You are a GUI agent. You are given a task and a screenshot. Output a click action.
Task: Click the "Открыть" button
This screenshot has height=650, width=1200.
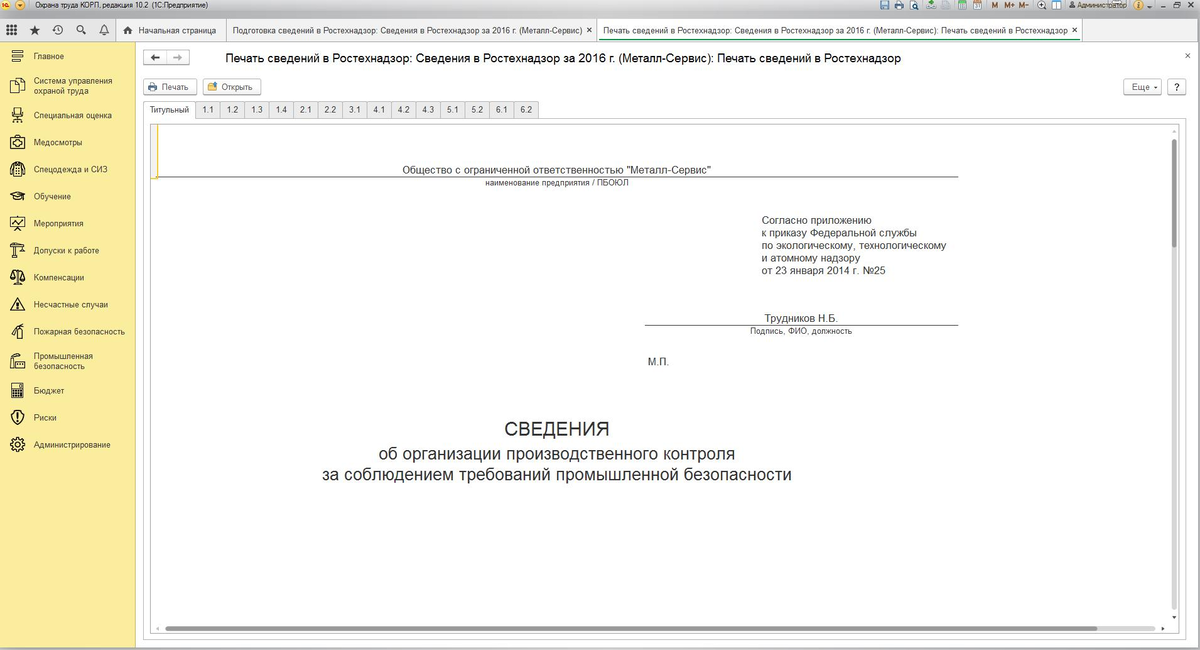pos(233,86)
